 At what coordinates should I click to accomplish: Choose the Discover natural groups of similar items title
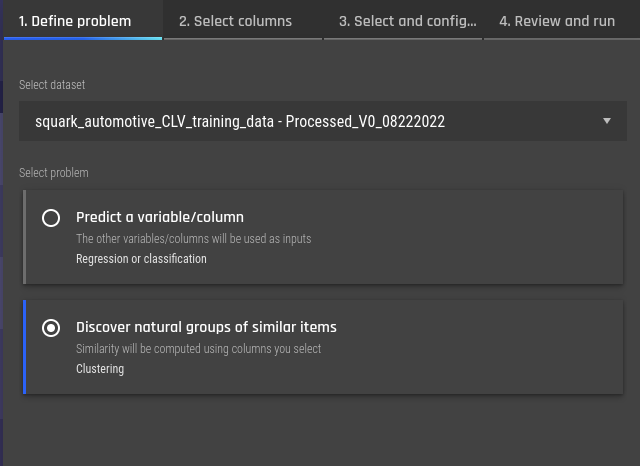206,327
